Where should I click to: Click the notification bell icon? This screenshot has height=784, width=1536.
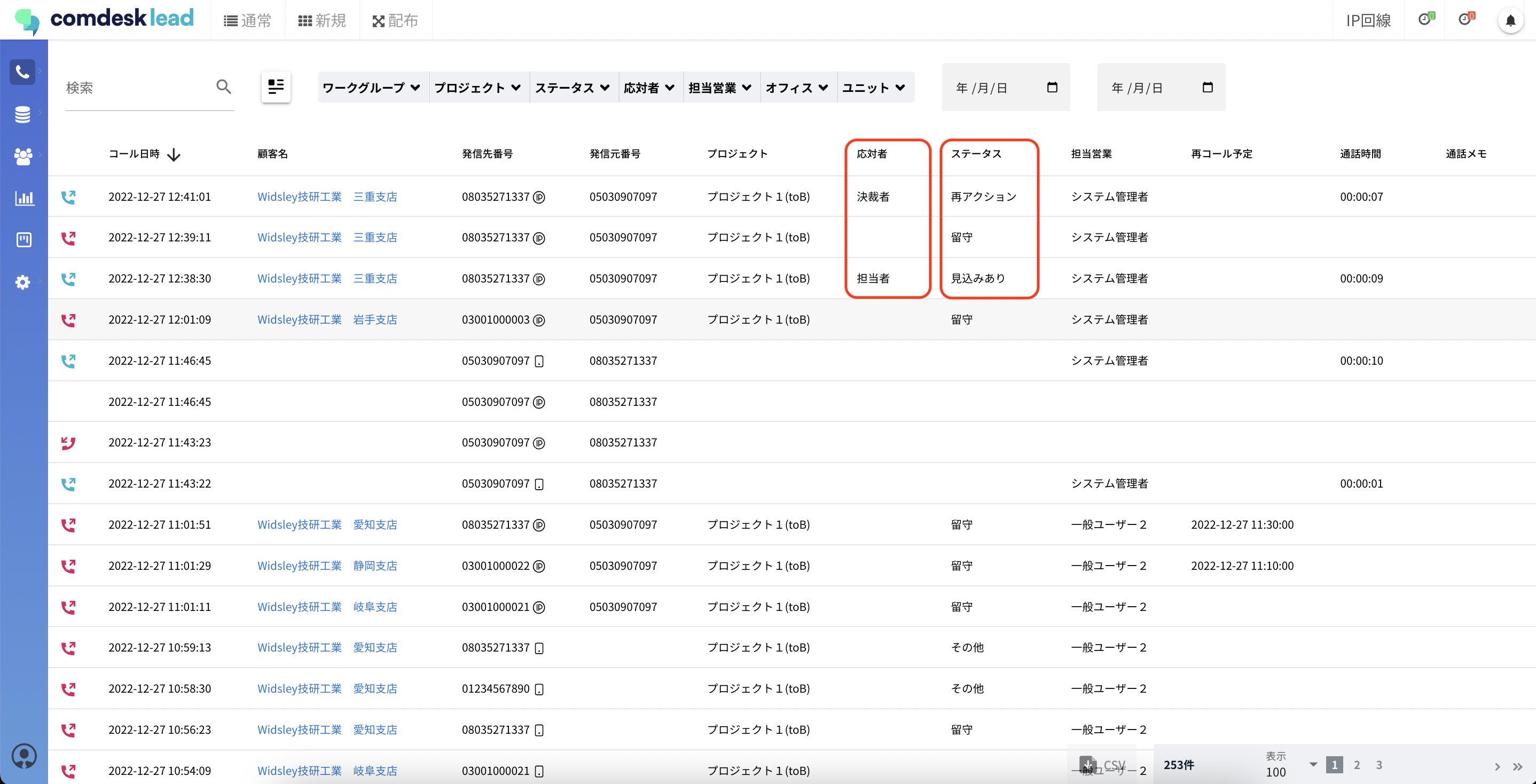point(1510,21)
